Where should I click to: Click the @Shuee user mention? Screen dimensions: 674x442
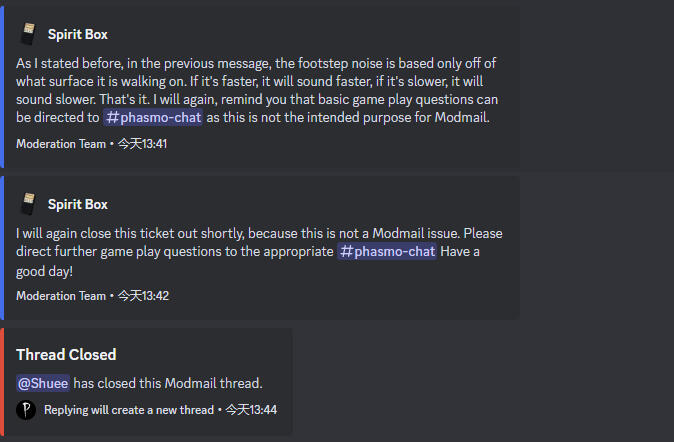point(43,382)
